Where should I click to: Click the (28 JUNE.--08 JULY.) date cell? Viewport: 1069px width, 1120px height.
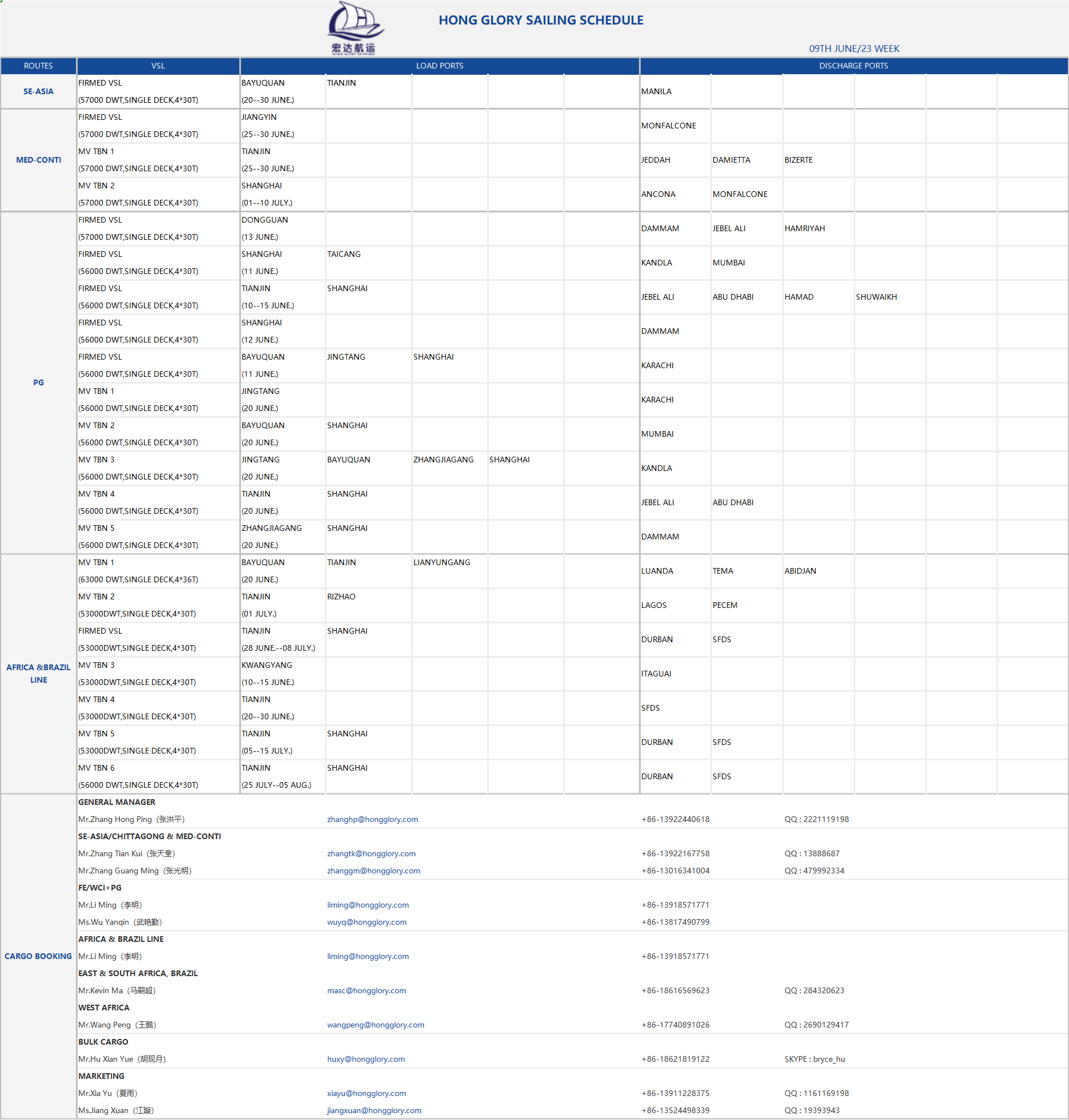283,648
